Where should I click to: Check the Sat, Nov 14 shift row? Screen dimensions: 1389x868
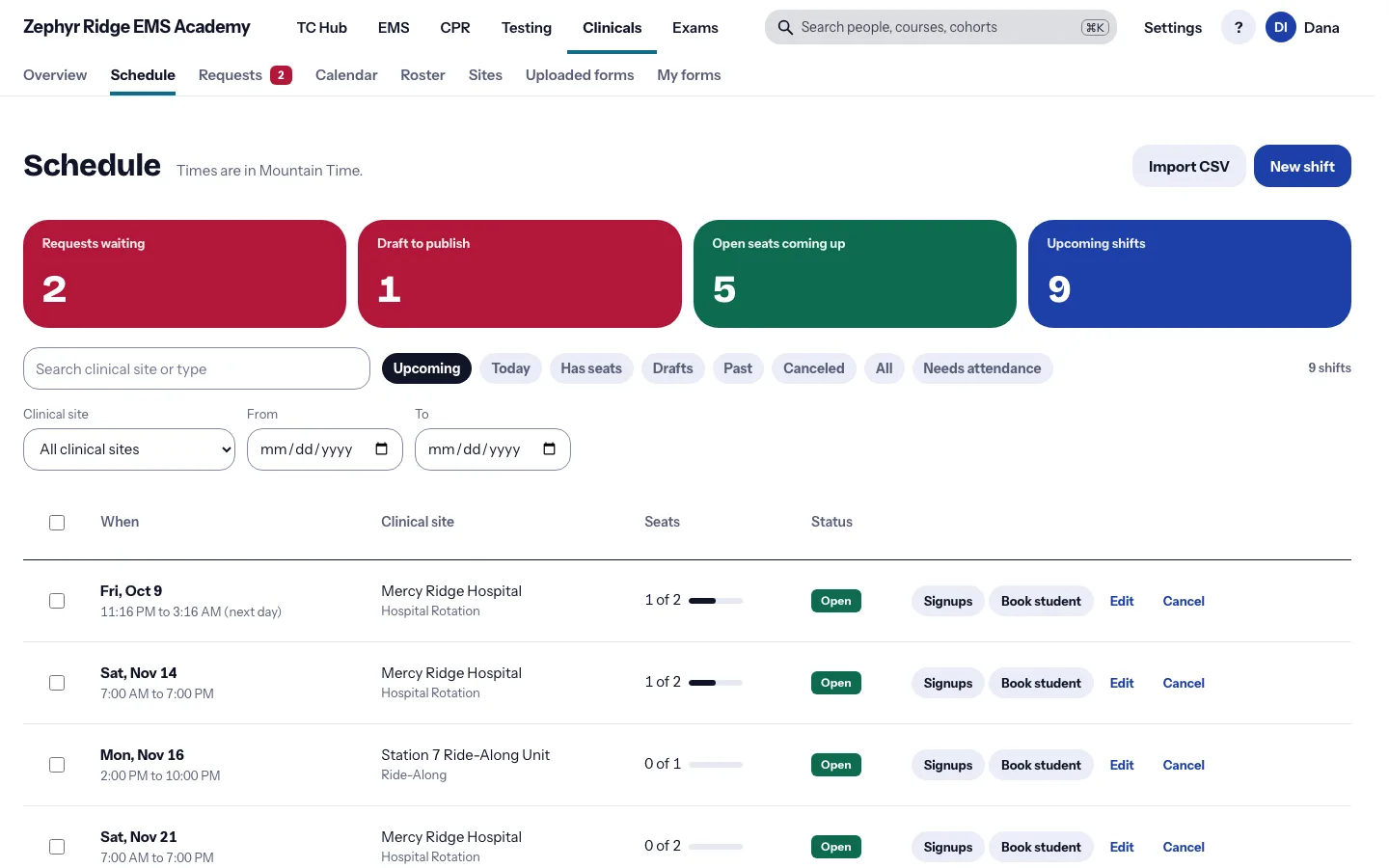pyautogui.click(x=57, y=683)
